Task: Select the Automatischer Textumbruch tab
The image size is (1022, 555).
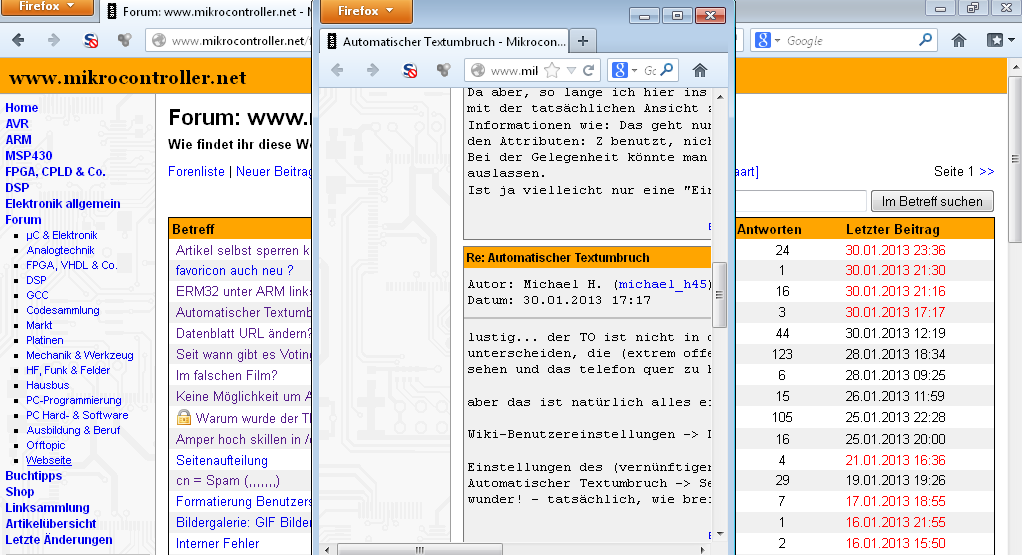Action: click(445, 41)
